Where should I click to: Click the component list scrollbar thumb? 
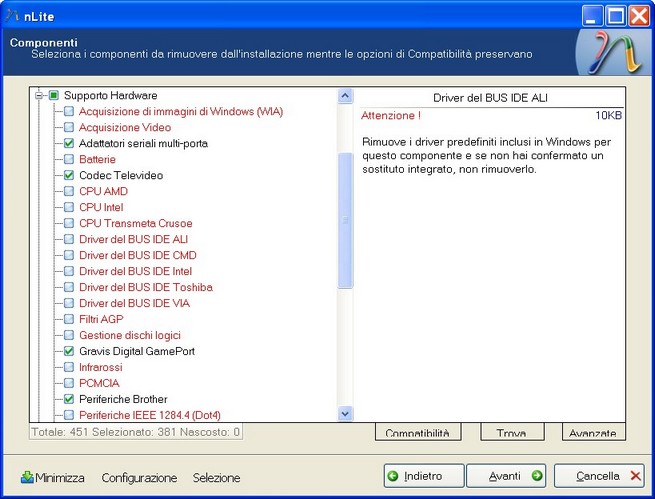pyautogui.click(x=346, y=220)
